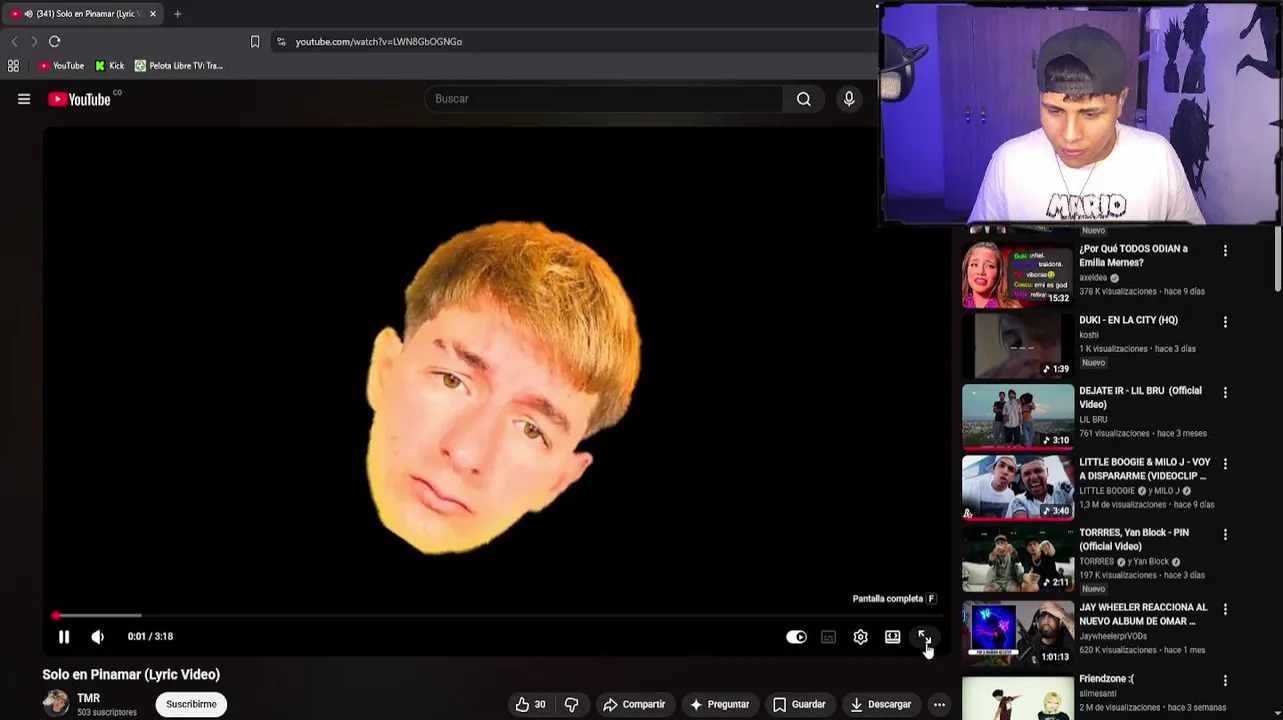The image size is (1283, 720).
Task: Pause the video playback
Action: (64, 637)
